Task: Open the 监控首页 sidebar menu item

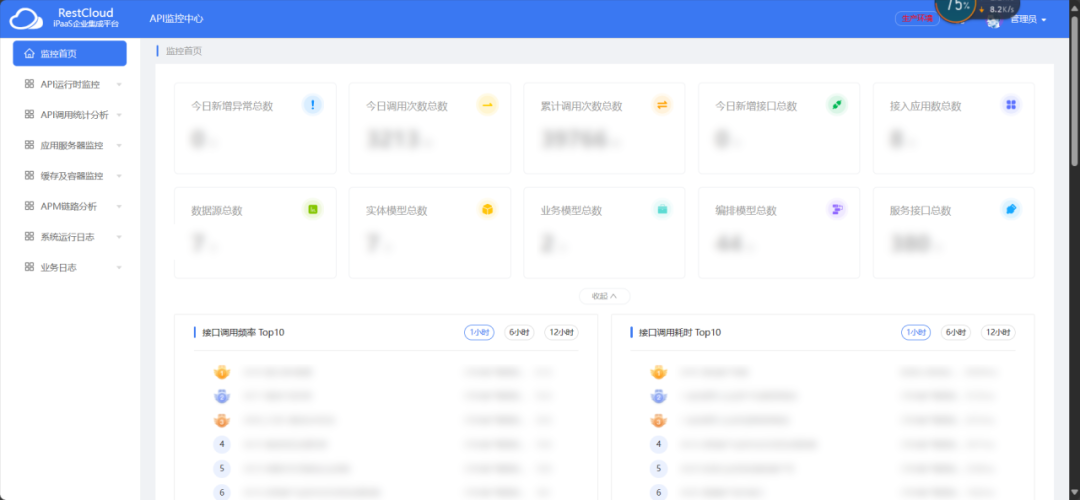Action: pyautogui.click(x=70, y=54)
